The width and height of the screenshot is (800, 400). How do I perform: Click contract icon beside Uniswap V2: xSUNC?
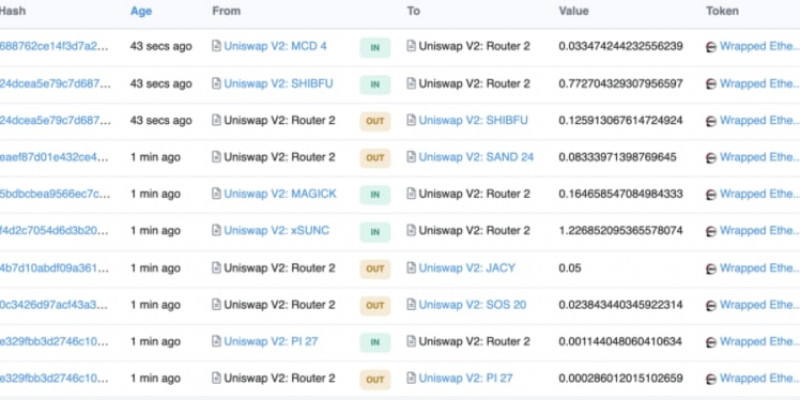point(216,231)
